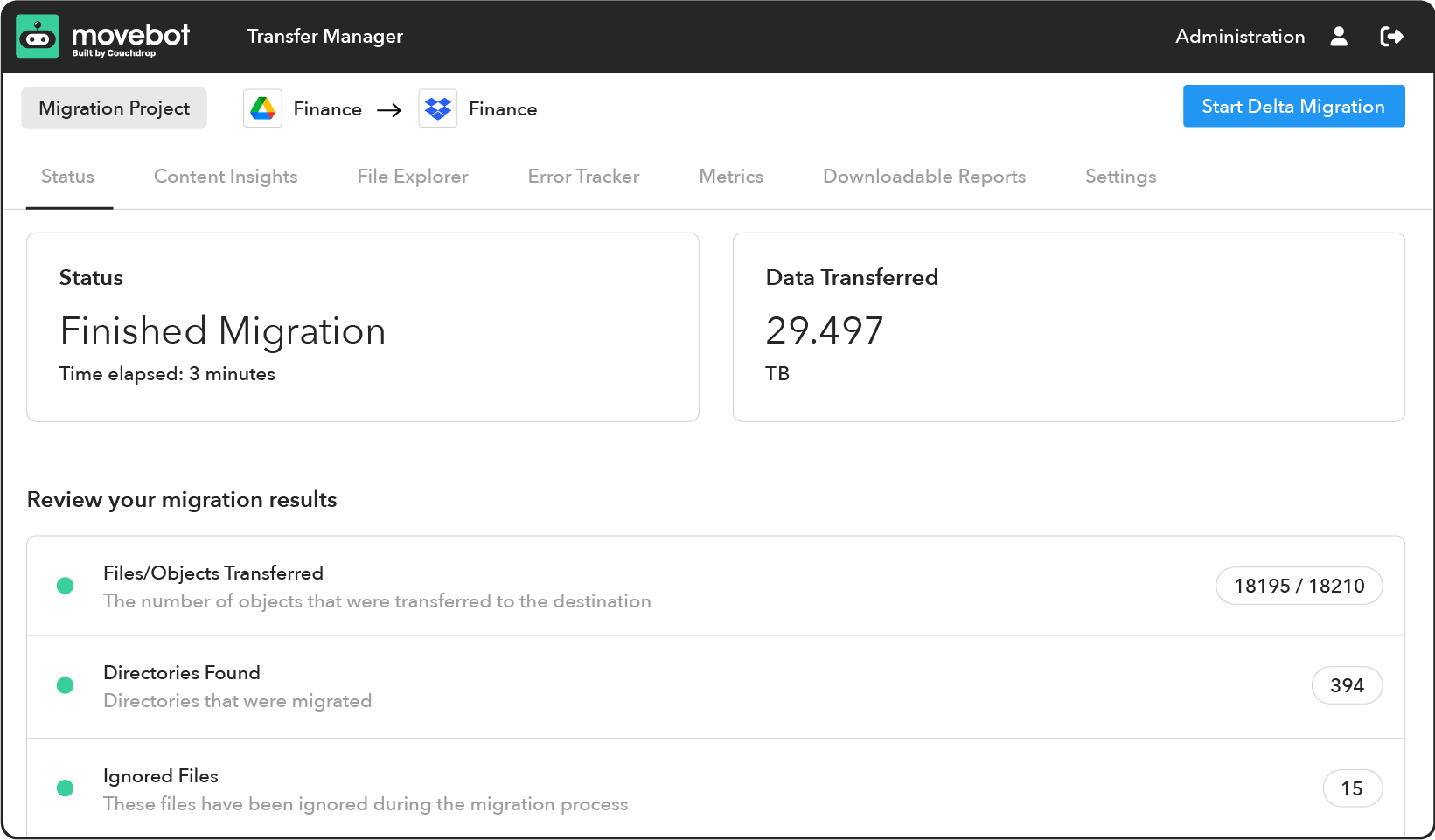Click the Google Drive source icon

tap(262, 109)
